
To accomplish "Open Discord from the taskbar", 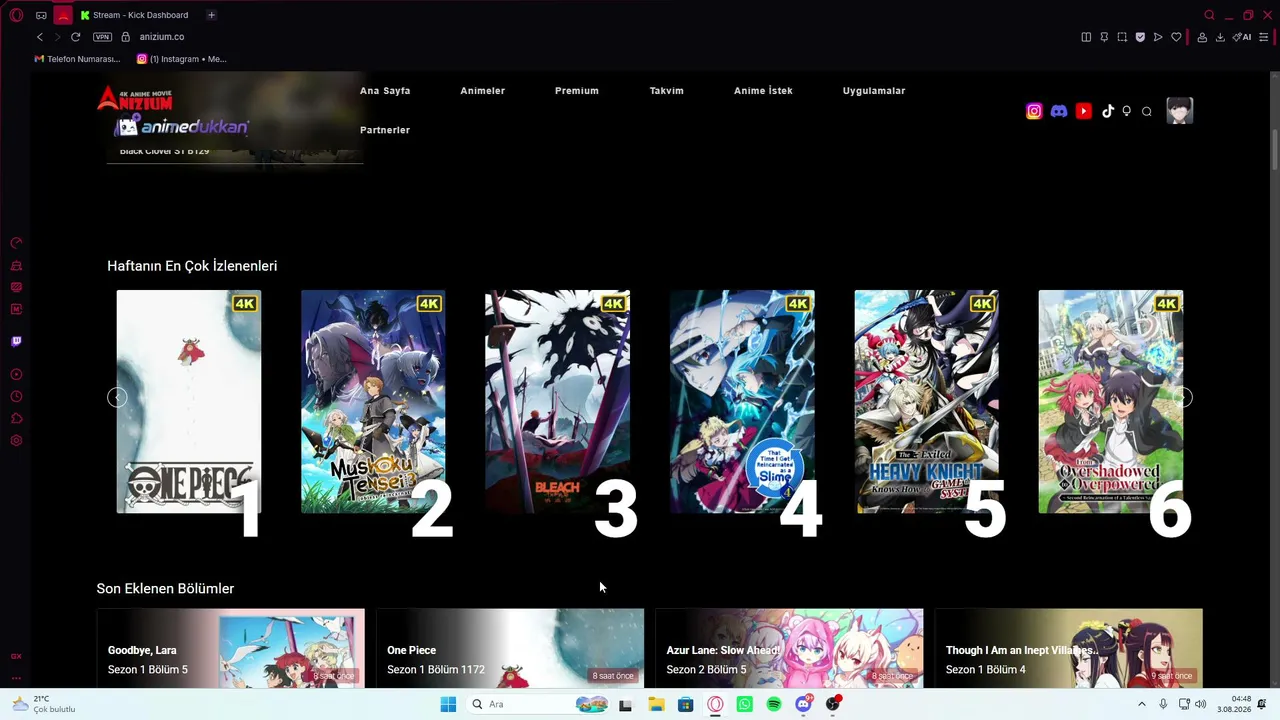I will click(803, 705).
